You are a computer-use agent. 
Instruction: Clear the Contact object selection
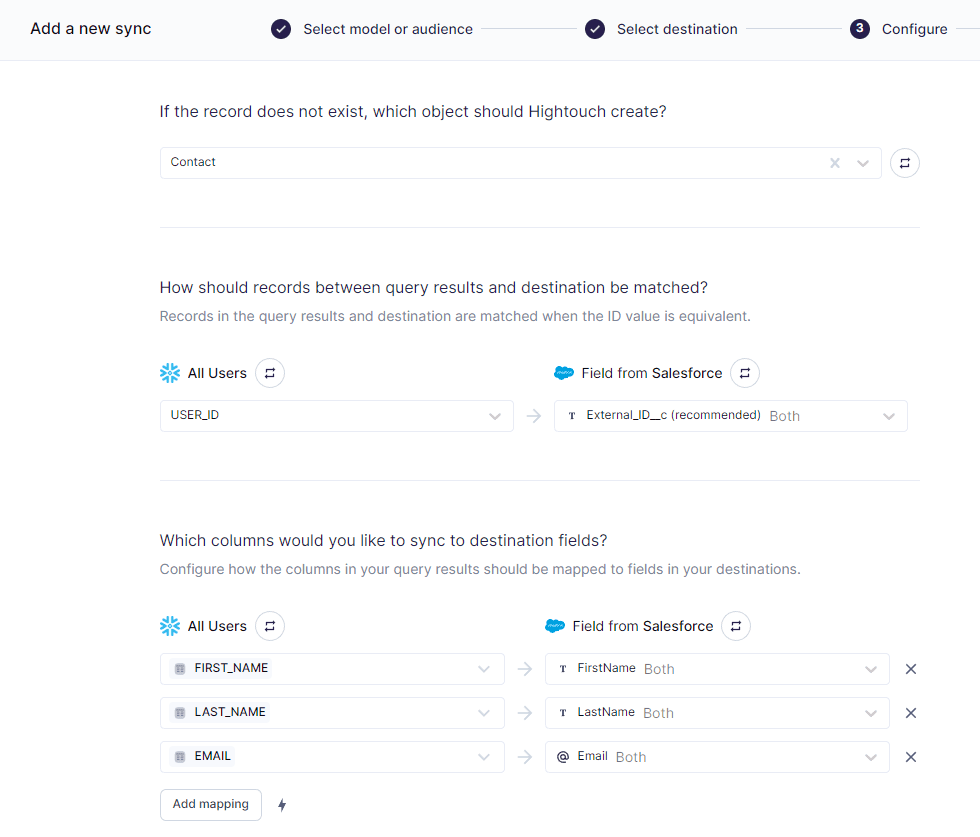[835, 163]
